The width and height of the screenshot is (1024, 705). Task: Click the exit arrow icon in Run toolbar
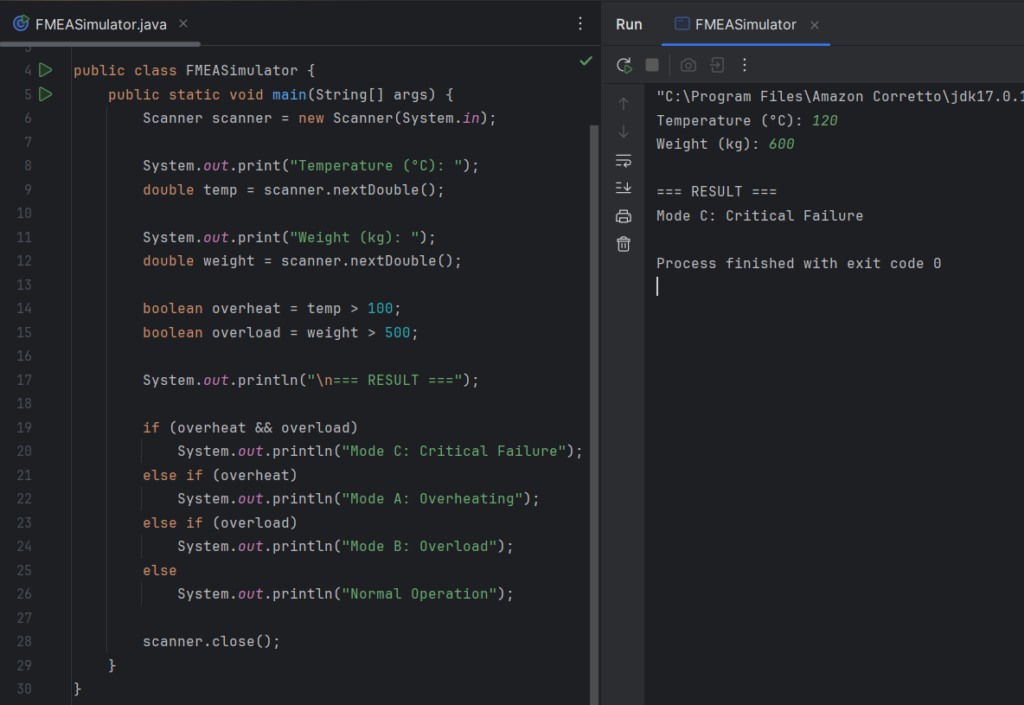pyautogui.click(x=717, y=65)
